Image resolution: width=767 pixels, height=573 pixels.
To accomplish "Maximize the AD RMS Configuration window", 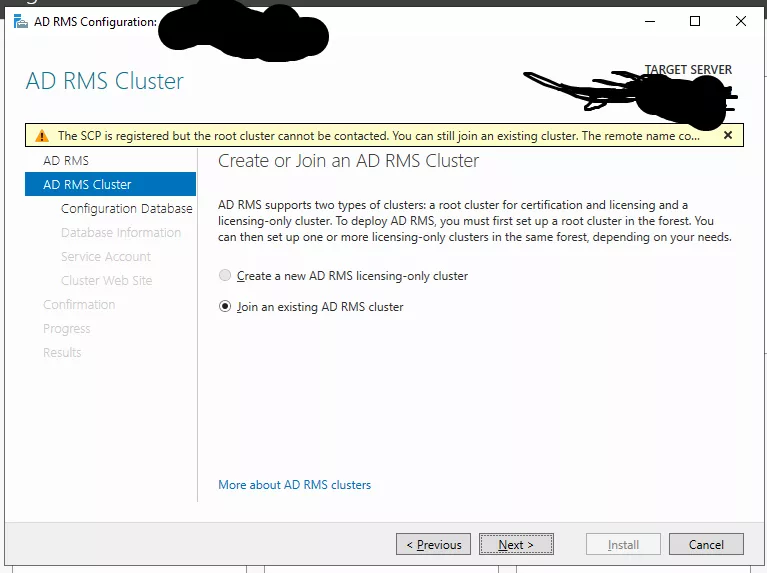I will point(695,21).
